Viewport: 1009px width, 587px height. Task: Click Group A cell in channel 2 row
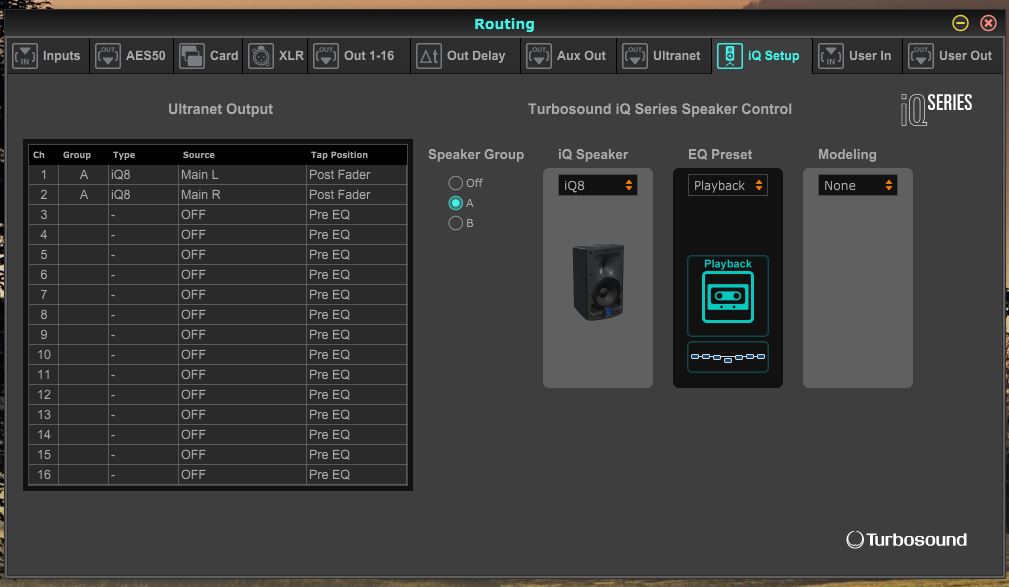pos(84,195)
